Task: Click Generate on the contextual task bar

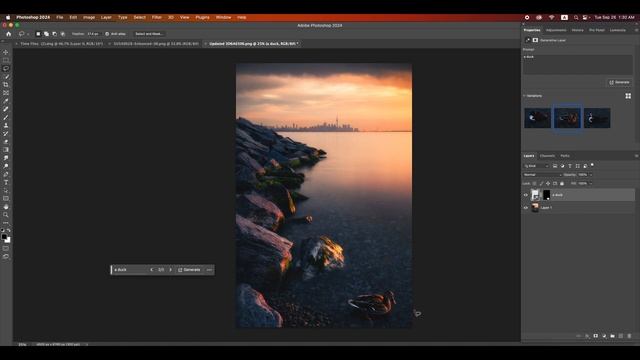Action: pyautogui.click(x=189, y=270)
